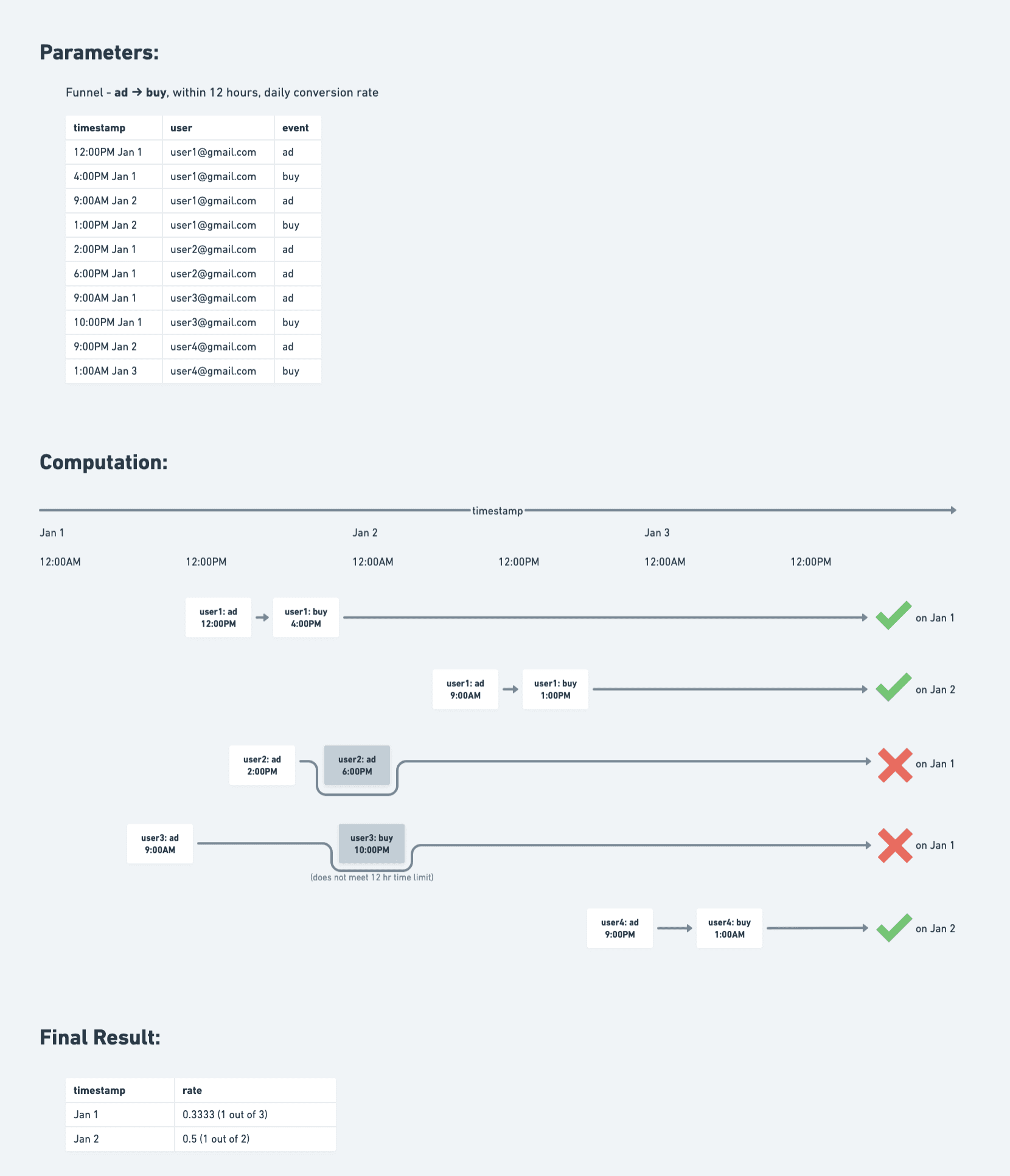Click the 'Jan 2' date label on the timeline axis
This screenshot has width=1010, height=1176.
click(365, 533)
